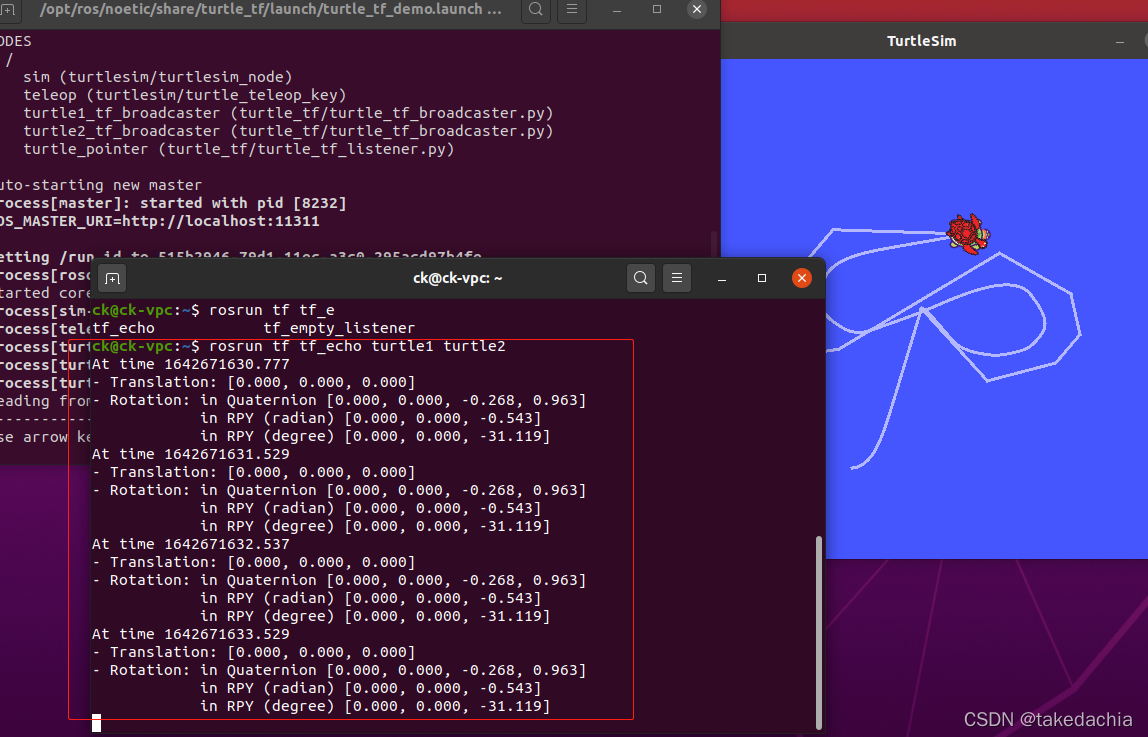
Task: Minimize the TurtleSim window
Action: click(1119, 42)
